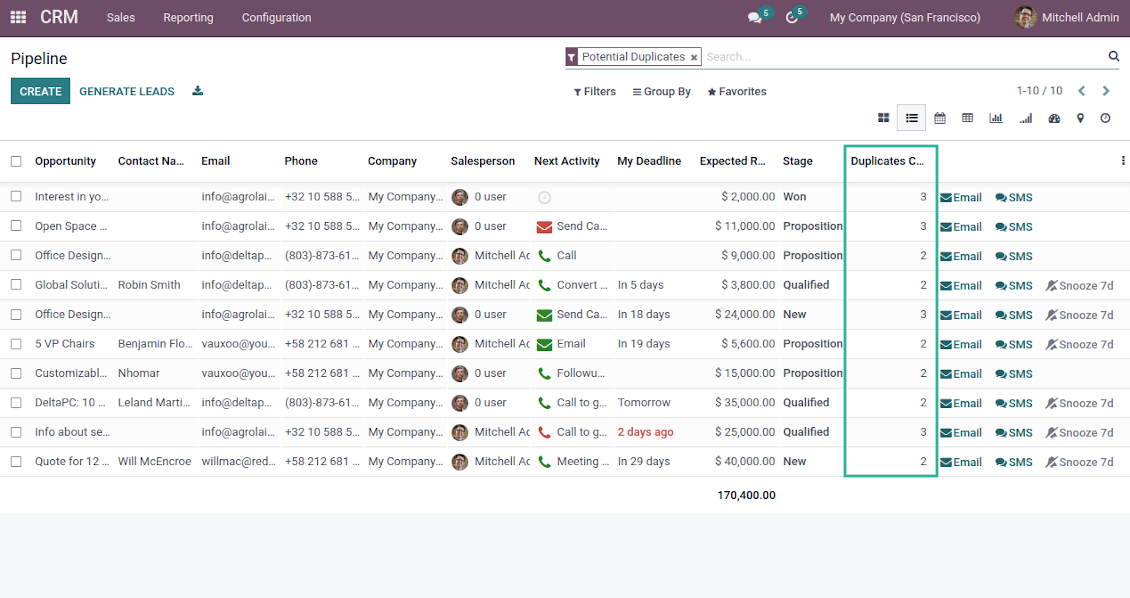Switch to Kanban view

pos(883,118)
